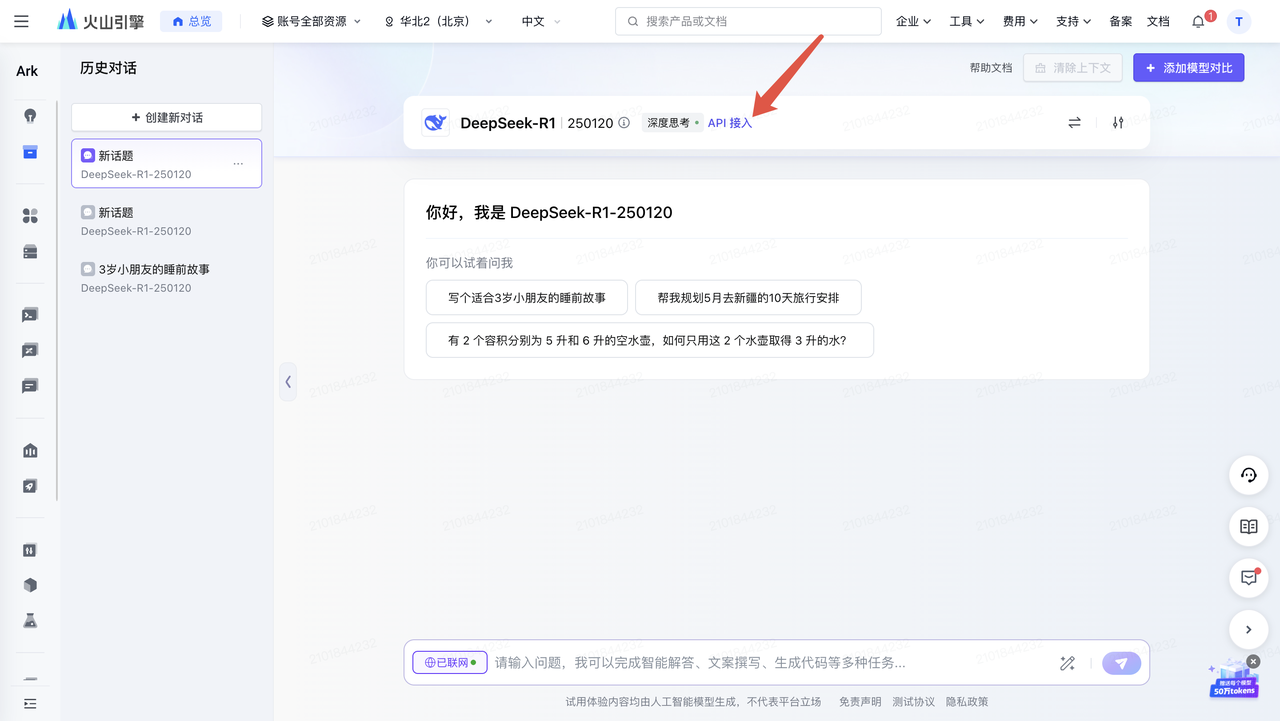This screenshot has height=721, width=1280.
Task: Open the 帮助文档 link
Action: [x=991, y=68]
